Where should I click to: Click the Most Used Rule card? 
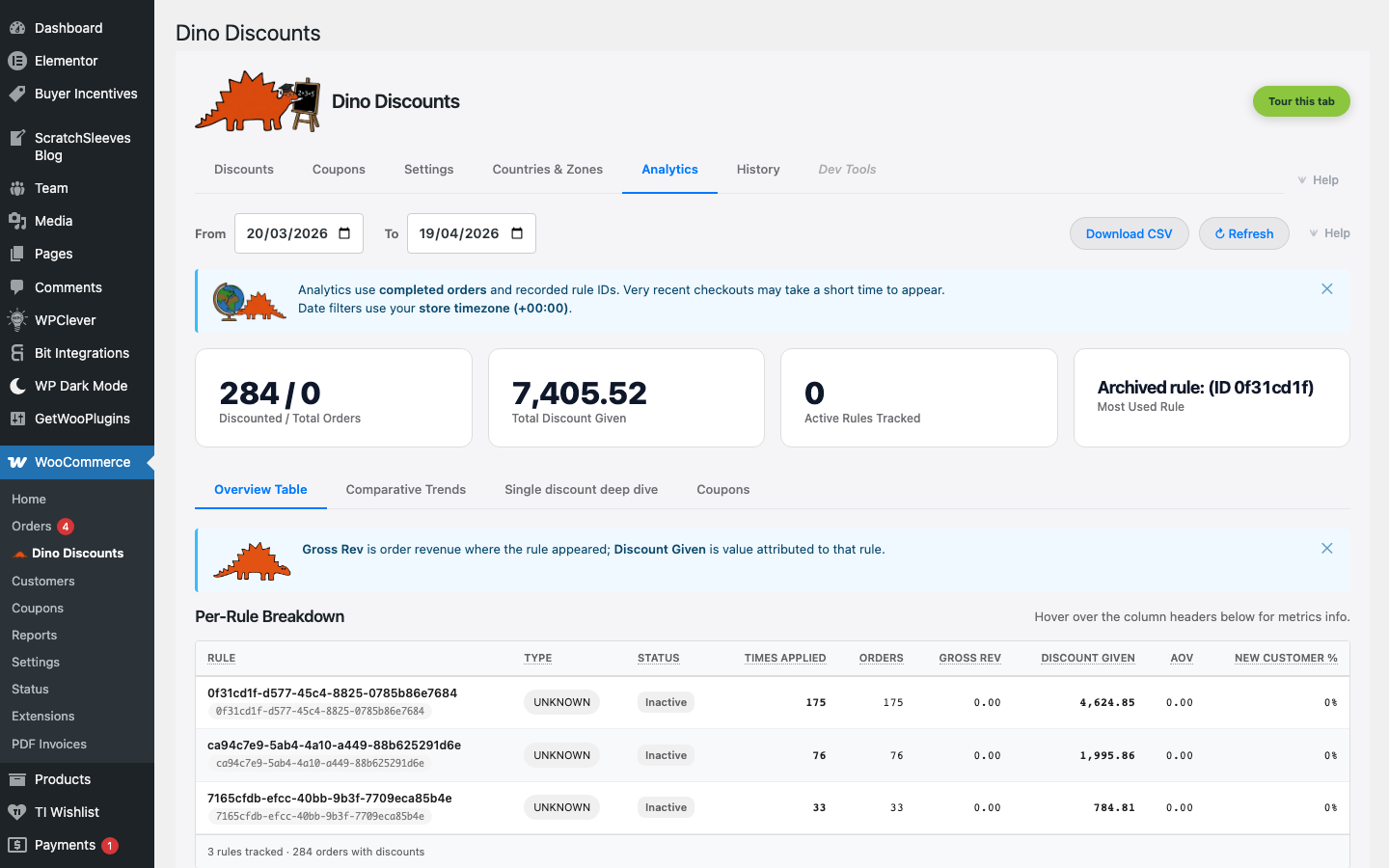pyautogui.click(x=1212, y=397)
